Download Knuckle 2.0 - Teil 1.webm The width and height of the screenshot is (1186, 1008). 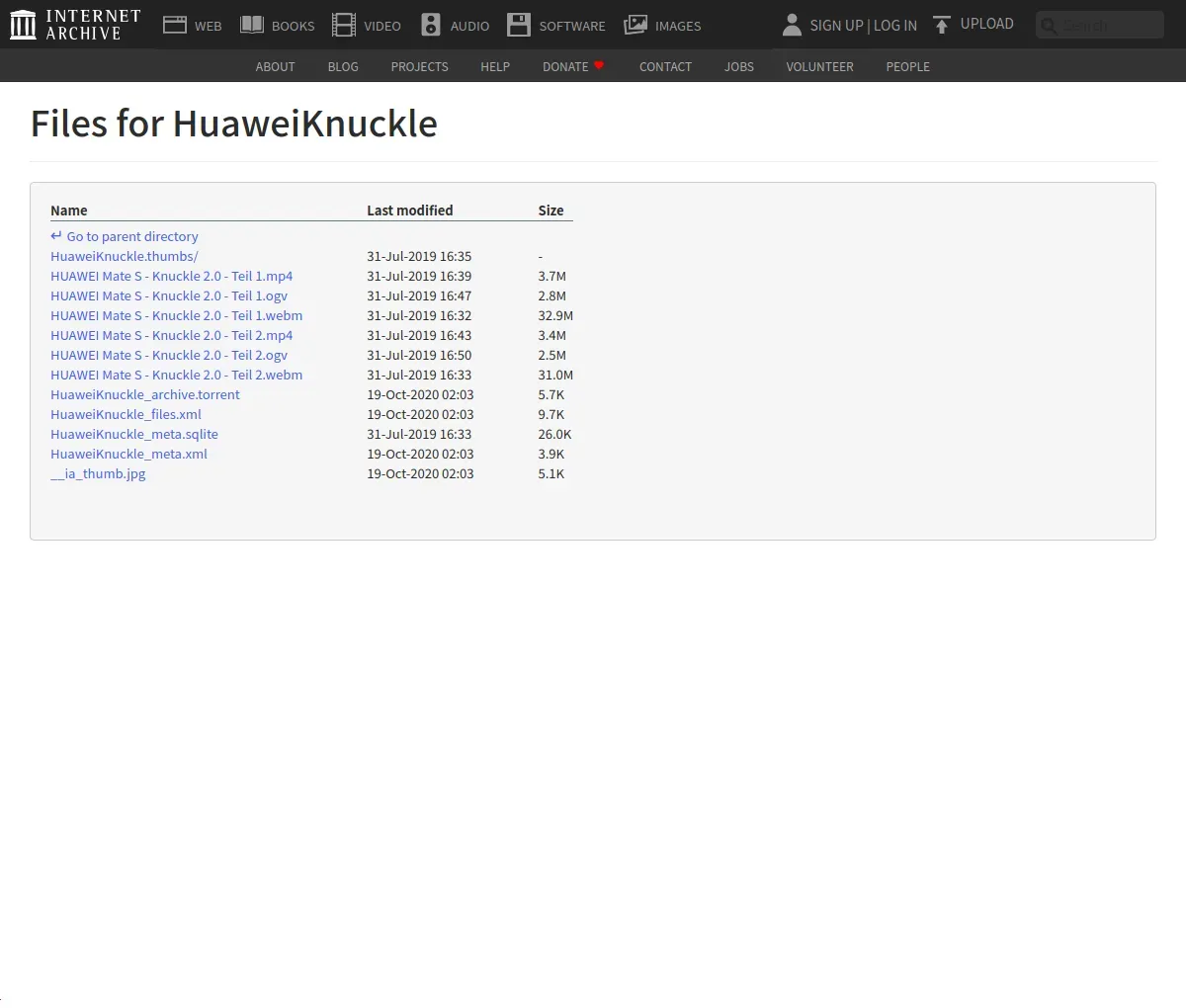pyautogui.click(x=177, y=315)
